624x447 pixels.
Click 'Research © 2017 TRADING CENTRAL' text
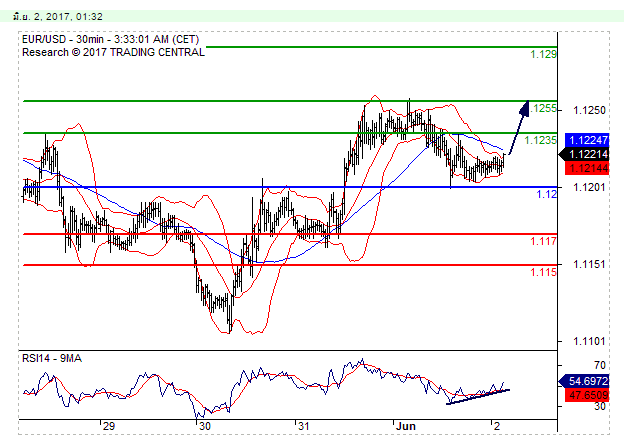click(113, 52)
